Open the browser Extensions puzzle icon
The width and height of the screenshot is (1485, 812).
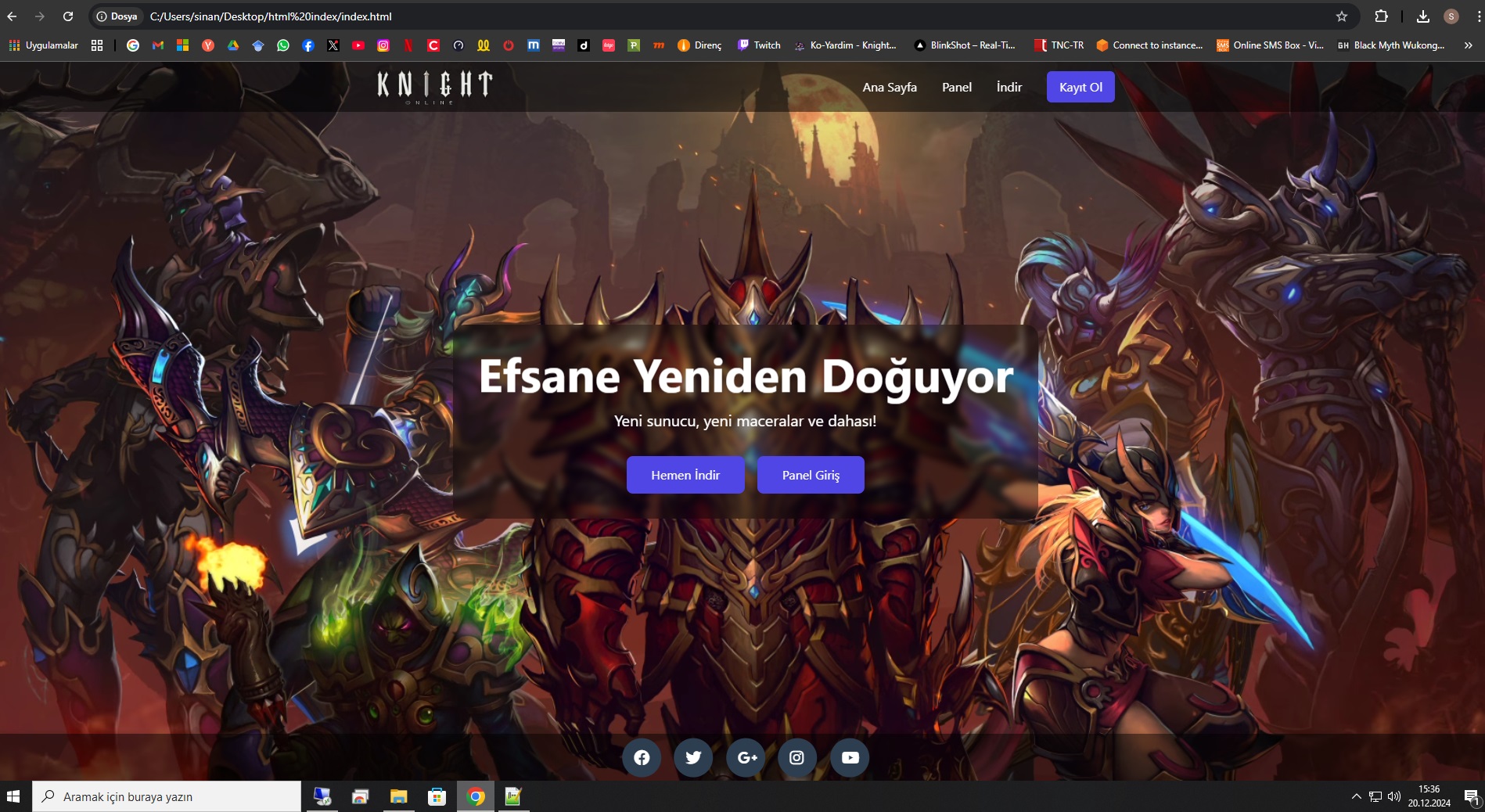pos(1381,16)
